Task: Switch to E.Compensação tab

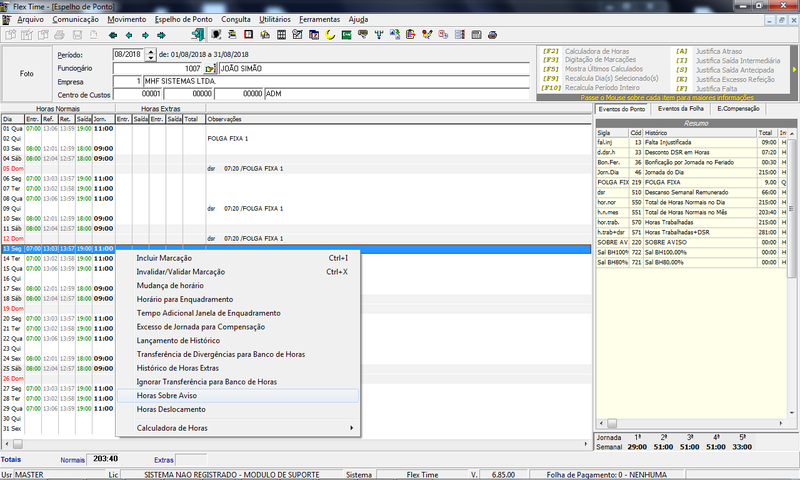Action: (738, 109)
